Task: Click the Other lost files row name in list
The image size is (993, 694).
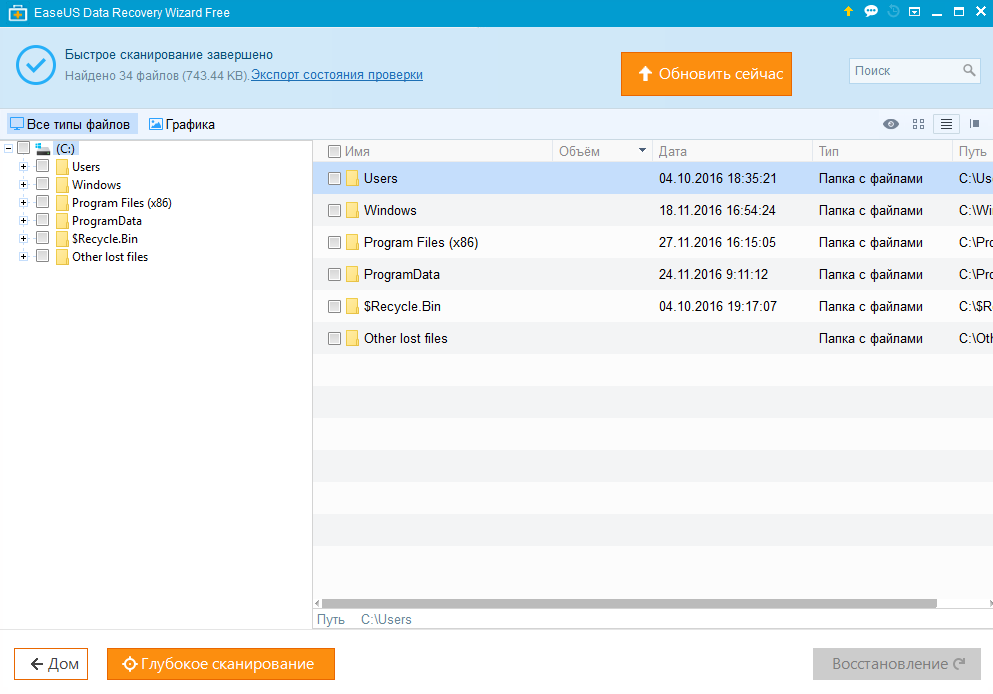Action: click(x=405, y=338)
